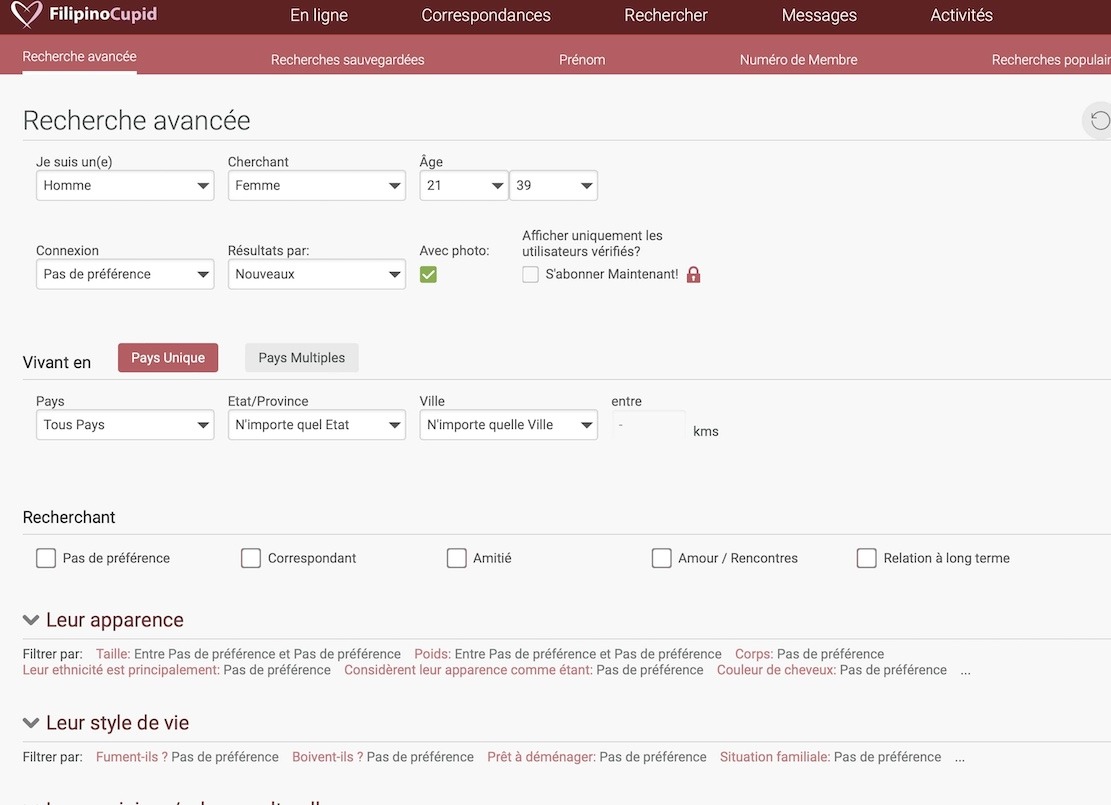Go to the Correspondances menu item
Image resolution: width=1111 pixels, height=805 pixels.
pyautogui.click(x=486, y=16)
